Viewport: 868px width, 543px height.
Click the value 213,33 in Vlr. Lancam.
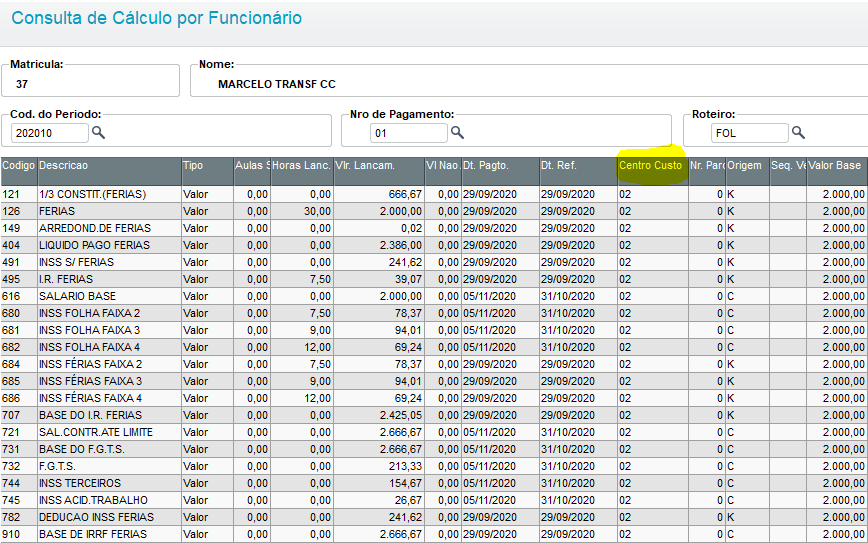[405, 466]
